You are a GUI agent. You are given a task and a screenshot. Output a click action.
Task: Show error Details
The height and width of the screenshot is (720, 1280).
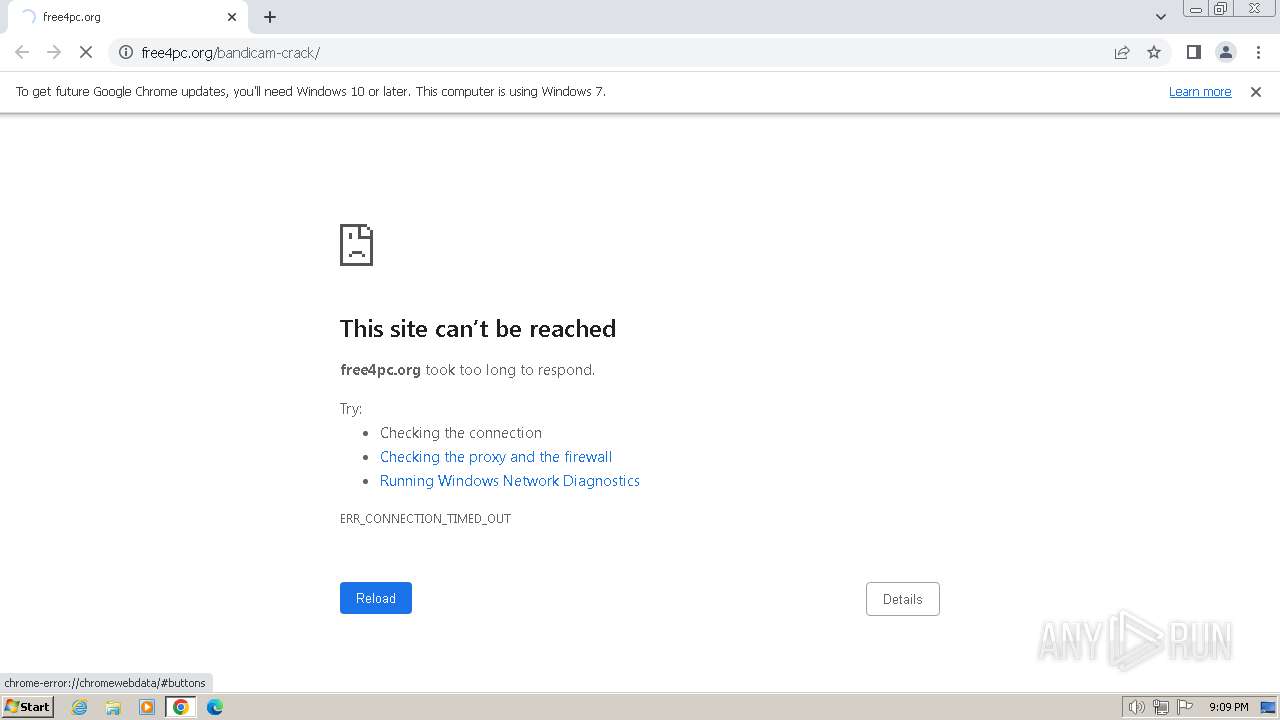[x=903, y=599]
